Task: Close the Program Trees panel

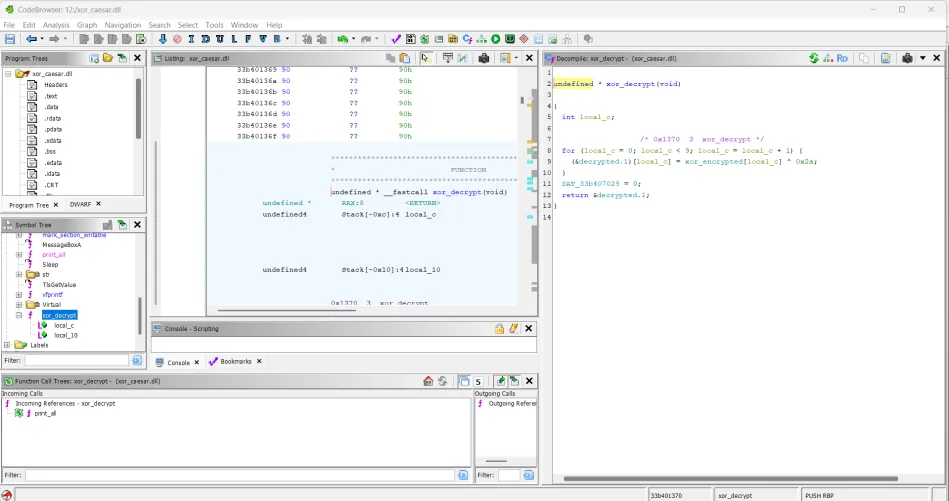Action: coord(137,58)
